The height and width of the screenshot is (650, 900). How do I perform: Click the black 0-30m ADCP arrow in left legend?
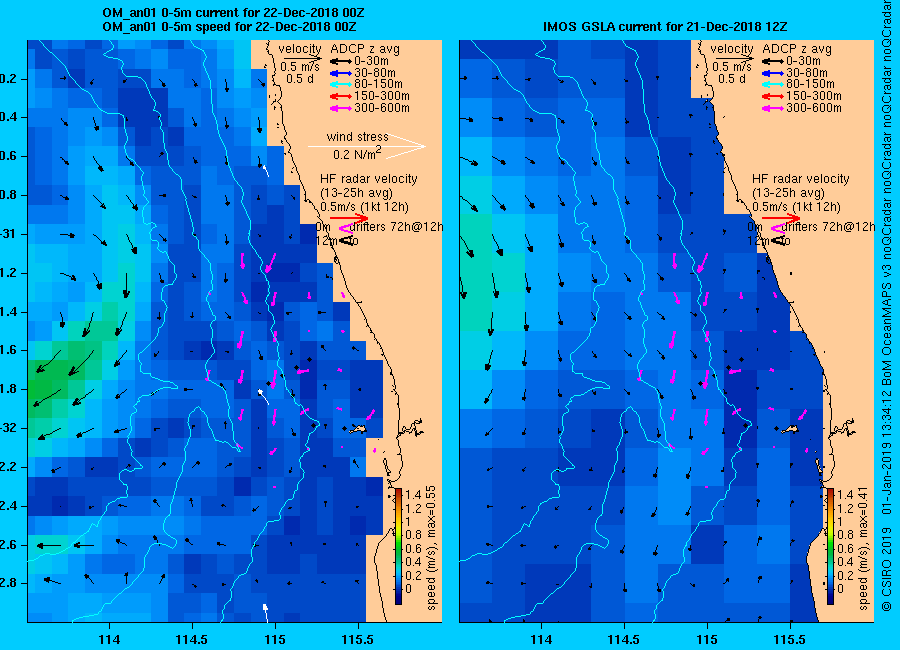tap(341, 61)
